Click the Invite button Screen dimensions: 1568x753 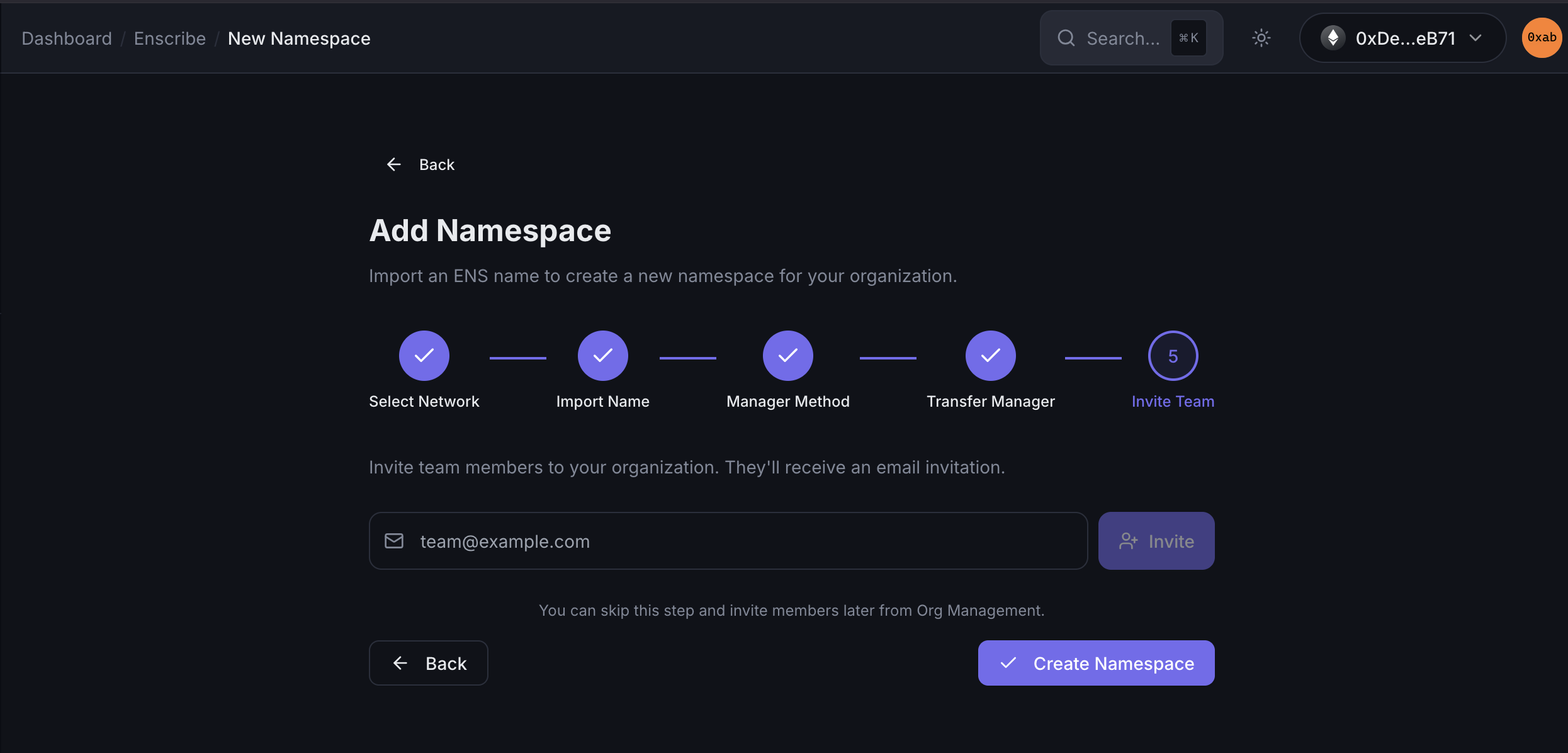click(x=1156, y=541)
